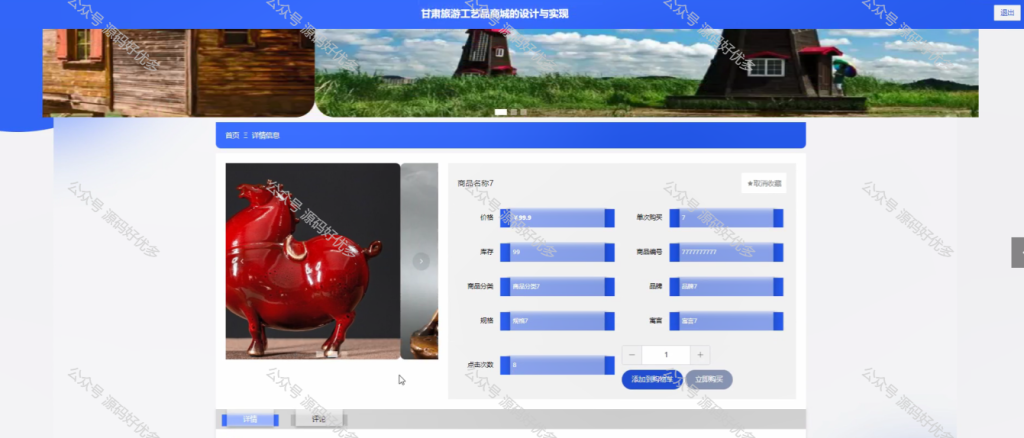
Task: Select the second banner carousel dot
Action: click(514, 112)
